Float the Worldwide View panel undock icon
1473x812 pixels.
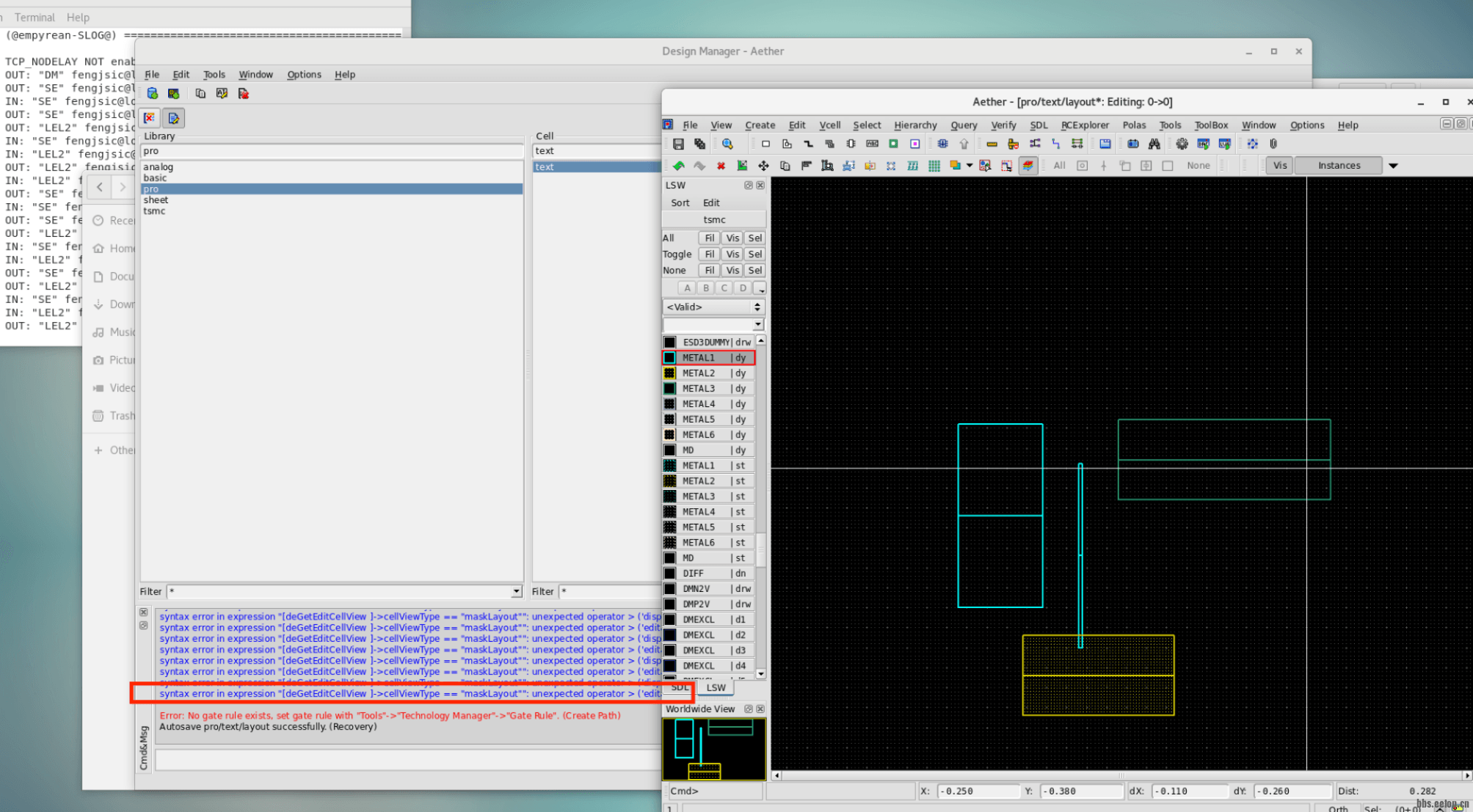749,709
